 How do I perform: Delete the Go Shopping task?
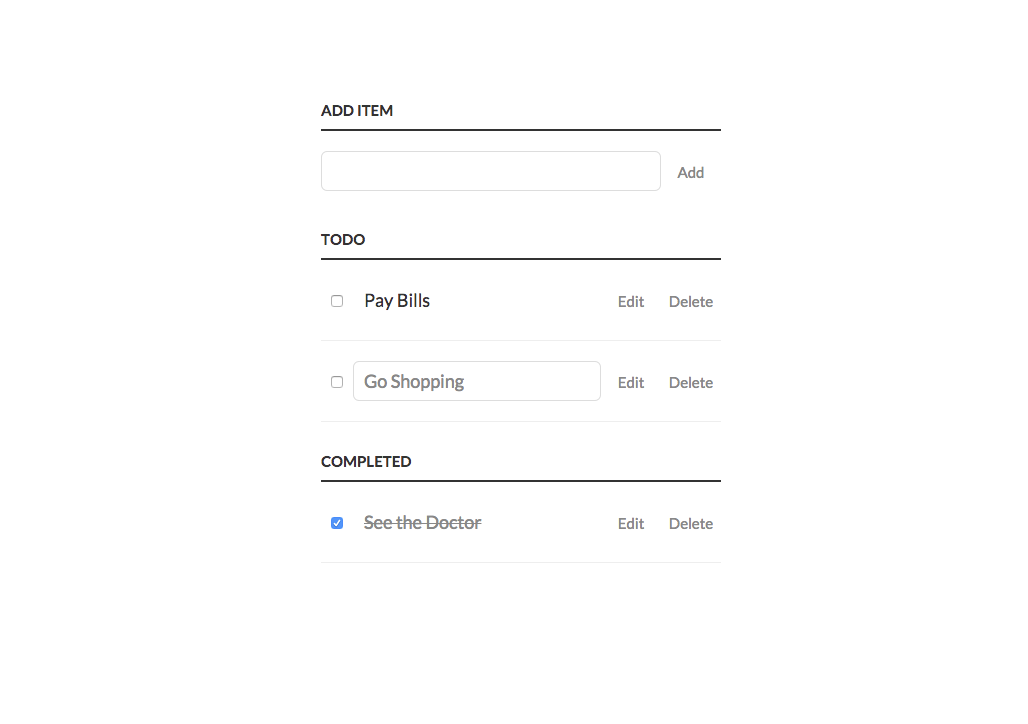pos(691,383)
